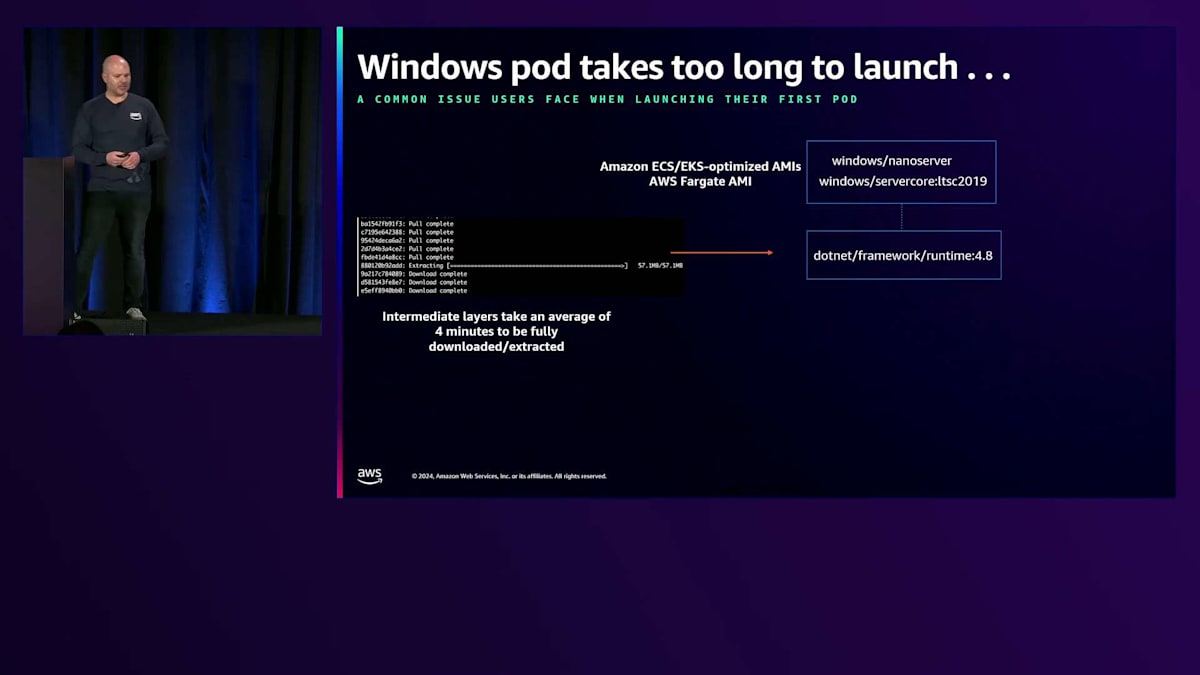1200x675 pixels.
Task: Click the 'd581543fe8e7: Download complete' line
Action: pos(414,282)
